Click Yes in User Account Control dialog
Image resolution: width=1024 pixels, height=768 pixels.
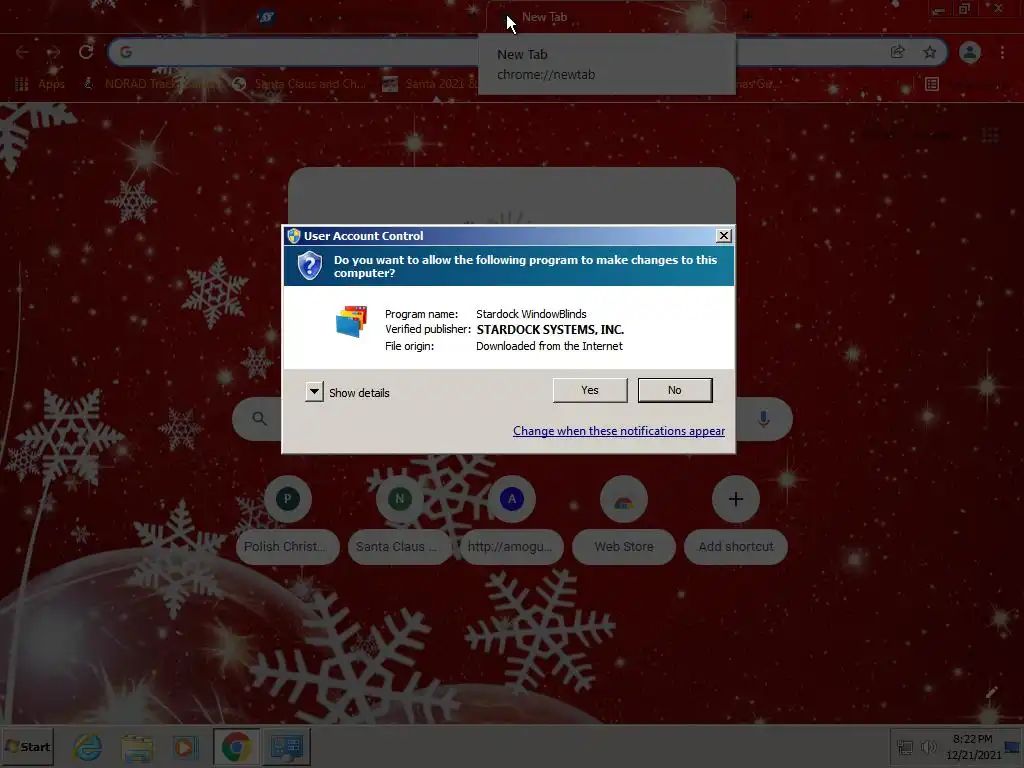[x=590, y=390]
